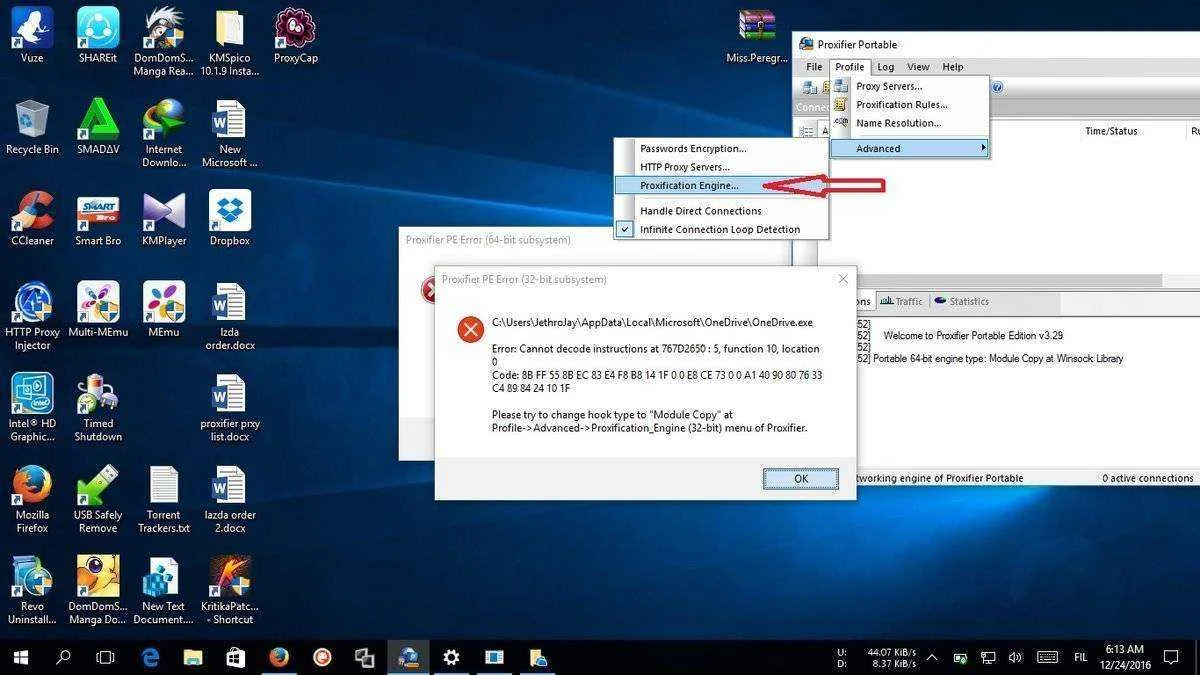Screen dimensions: 1200x675
Task: Launch the SMADAV antivirus shortcut
Action: (98, 127)
